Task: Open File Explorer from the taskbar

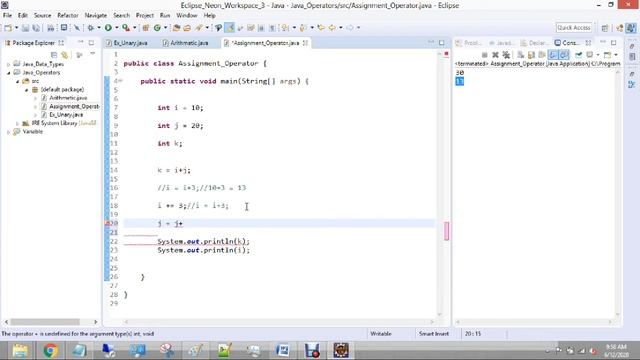Action: (20, 351)
